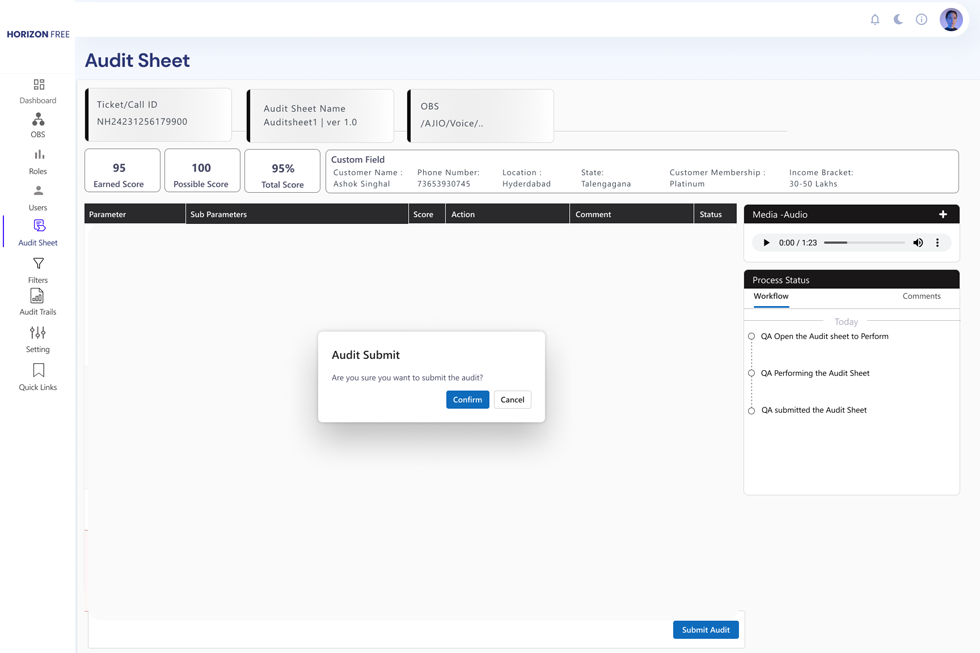The width and height of the screenshot is (980, 653).
Task: Open the Filters funnel icon
Action: [x=38, y=264]
